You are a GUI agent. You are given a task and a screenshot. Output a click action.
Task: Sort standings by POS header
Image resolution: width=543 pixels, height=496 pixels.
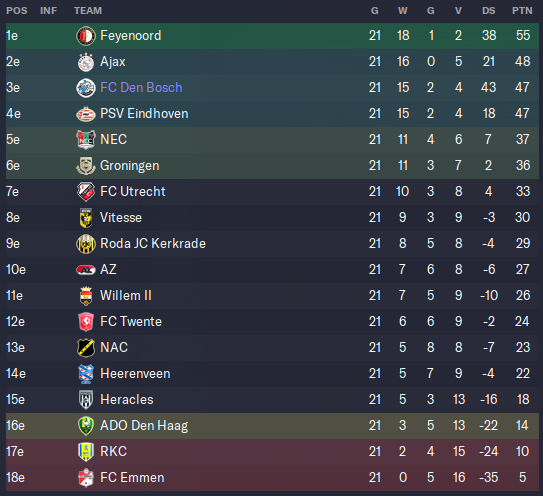pyautogui.click(x=17, y=11)
